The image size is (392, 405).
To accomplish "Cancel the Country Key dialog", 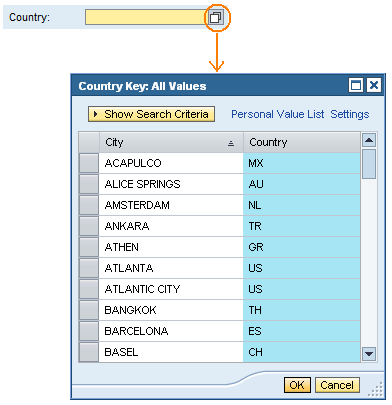I will click(337, 385).
